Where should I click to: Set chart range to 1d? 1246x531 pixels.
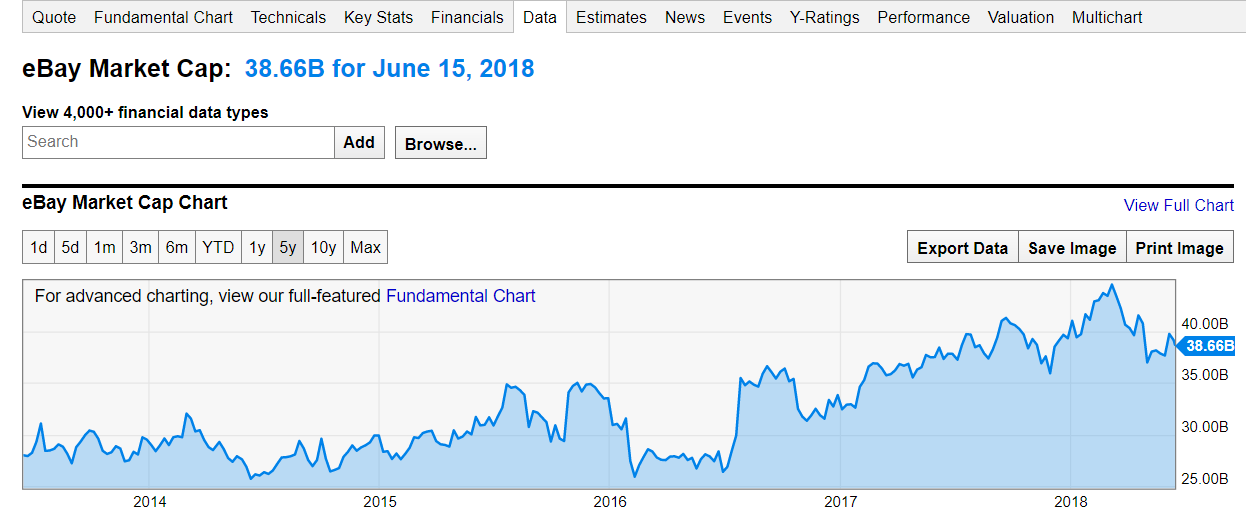pos(38,247)
